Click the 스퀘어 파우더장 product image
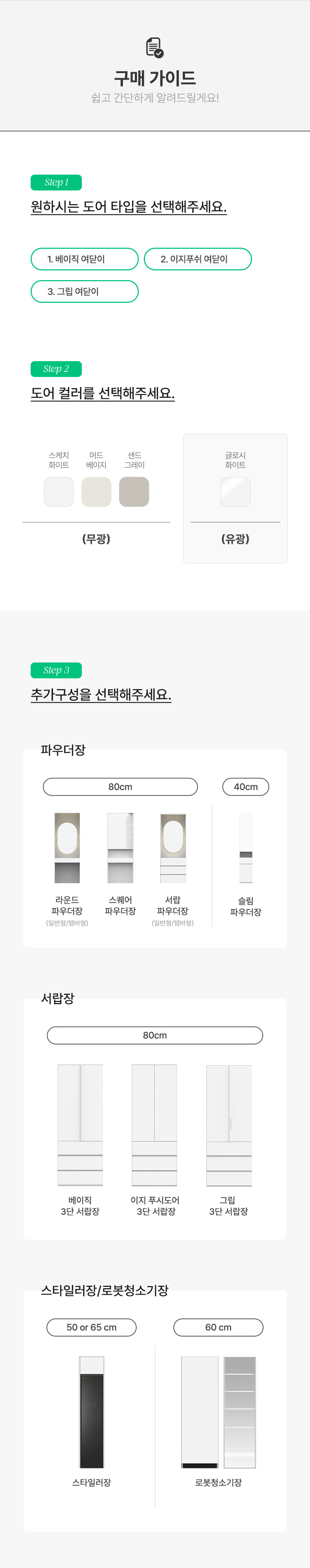This screenshot has width=310, height=1568. point(120,848)
